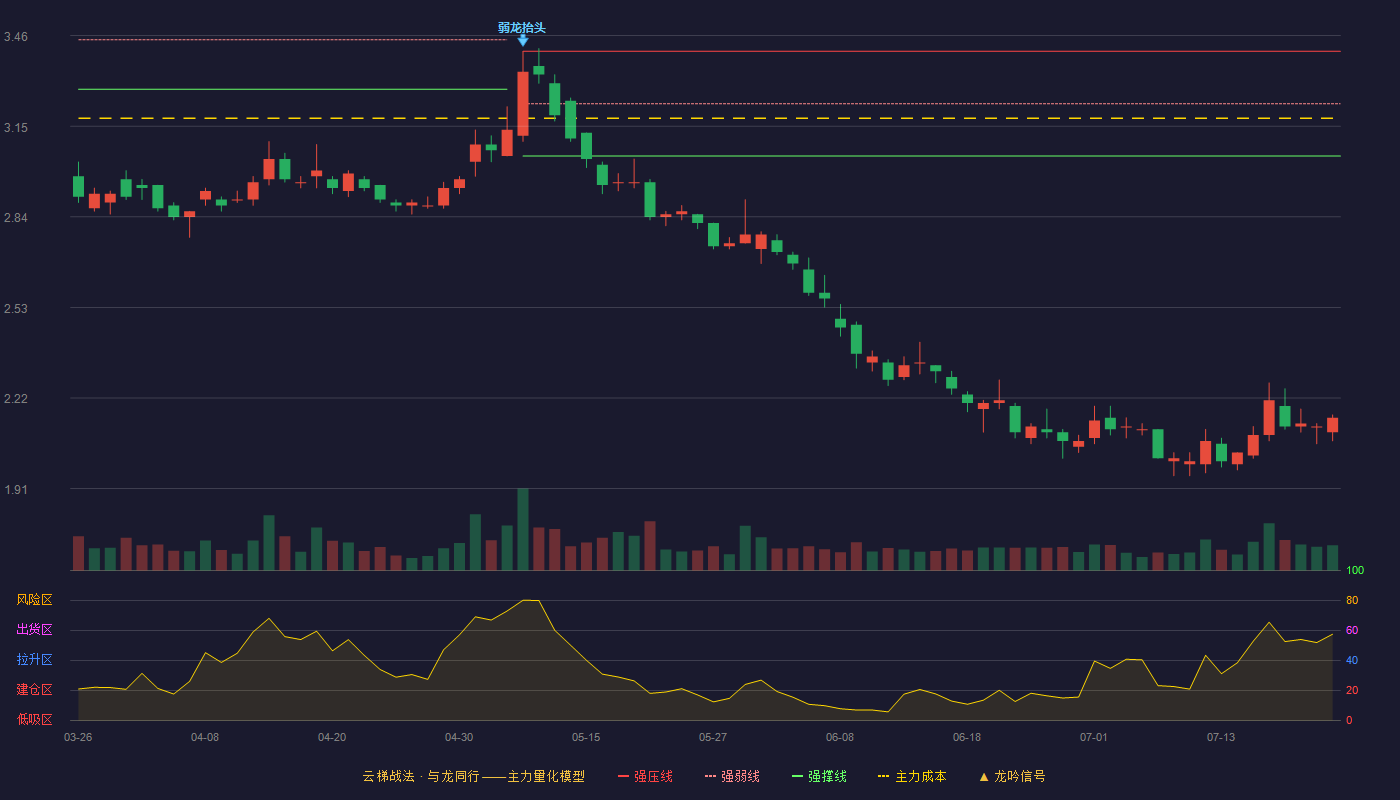1400x800 pixels.
Task: Click the 06-08 date label
Action: [840, 737]
